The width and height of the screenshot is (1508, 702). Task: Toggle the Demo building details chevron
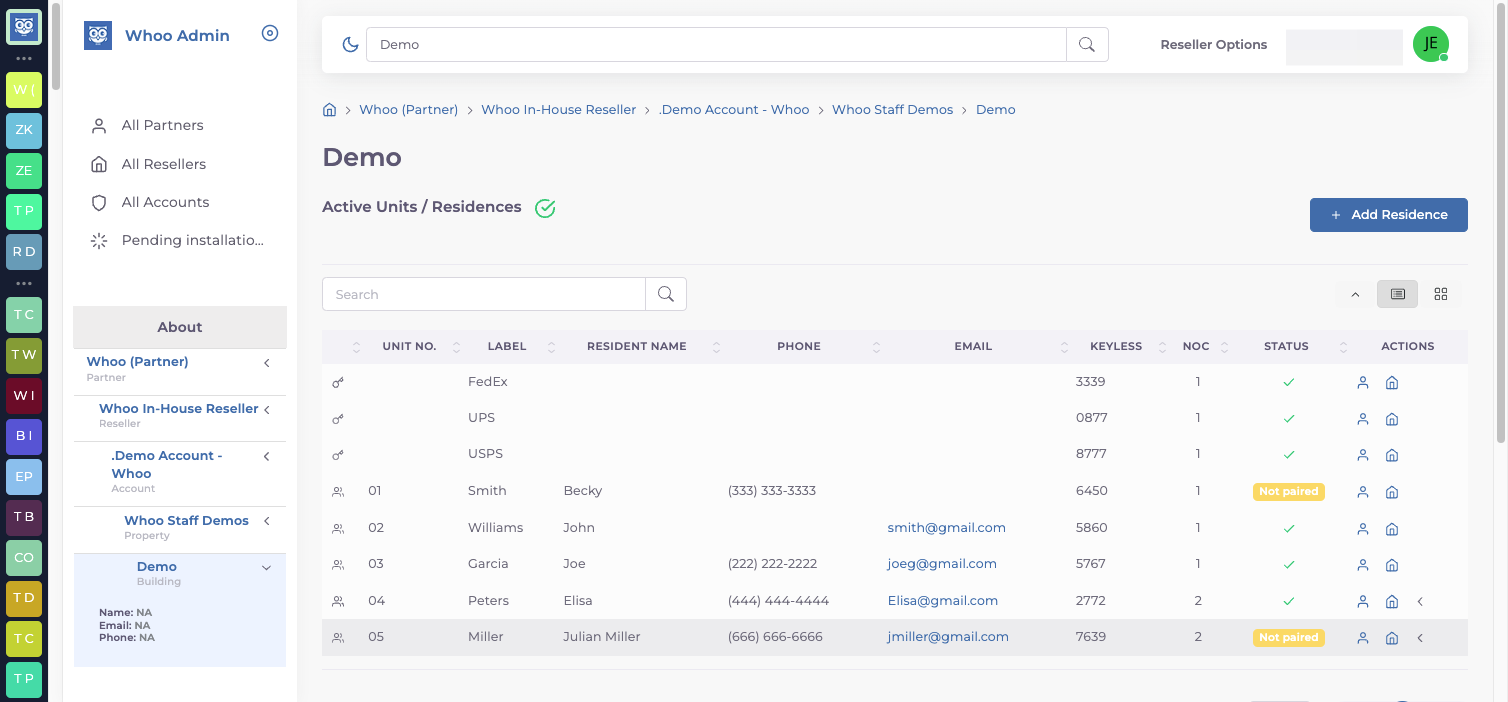point(266,568)
